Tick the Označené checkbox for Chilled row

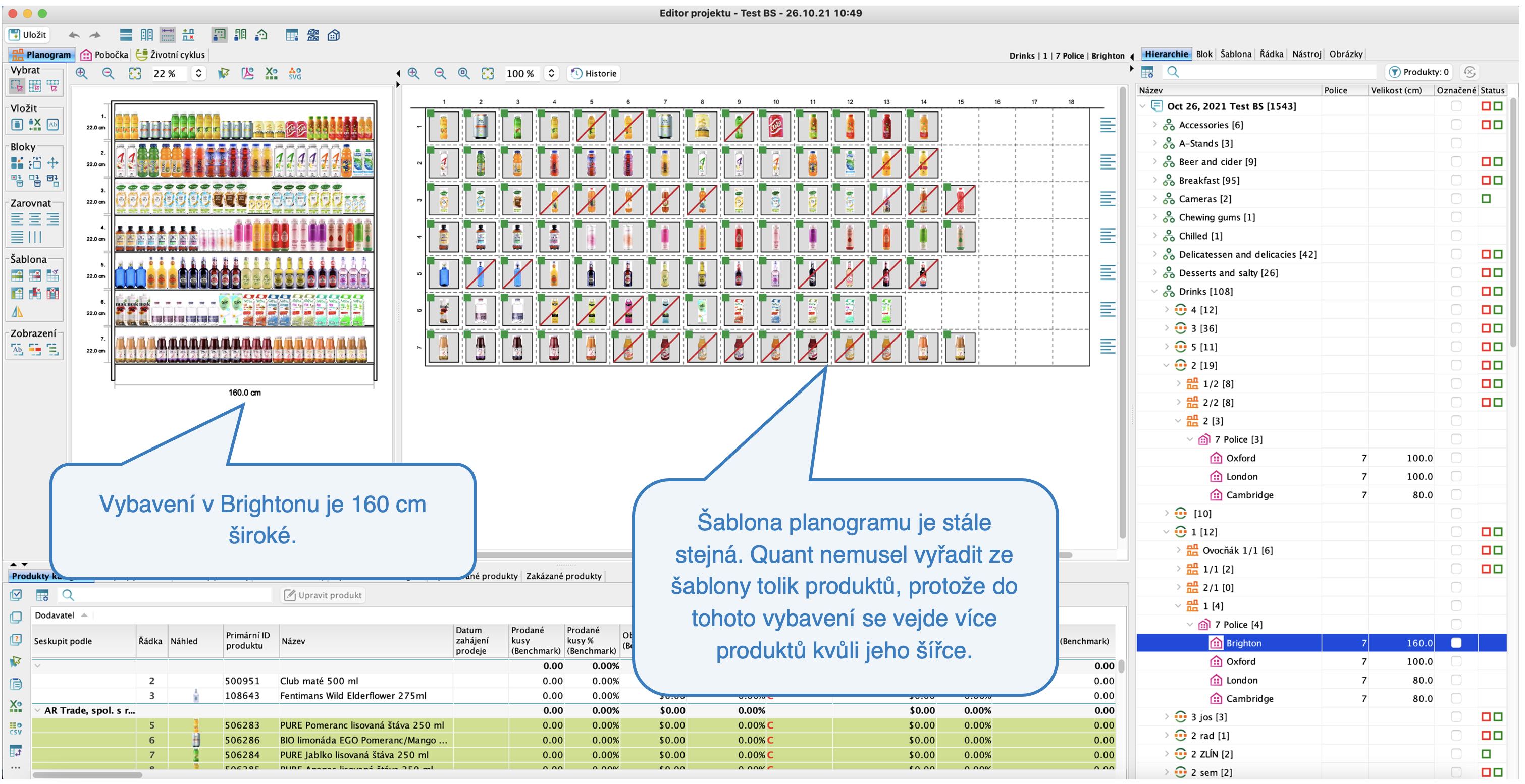coord(1456,236)
